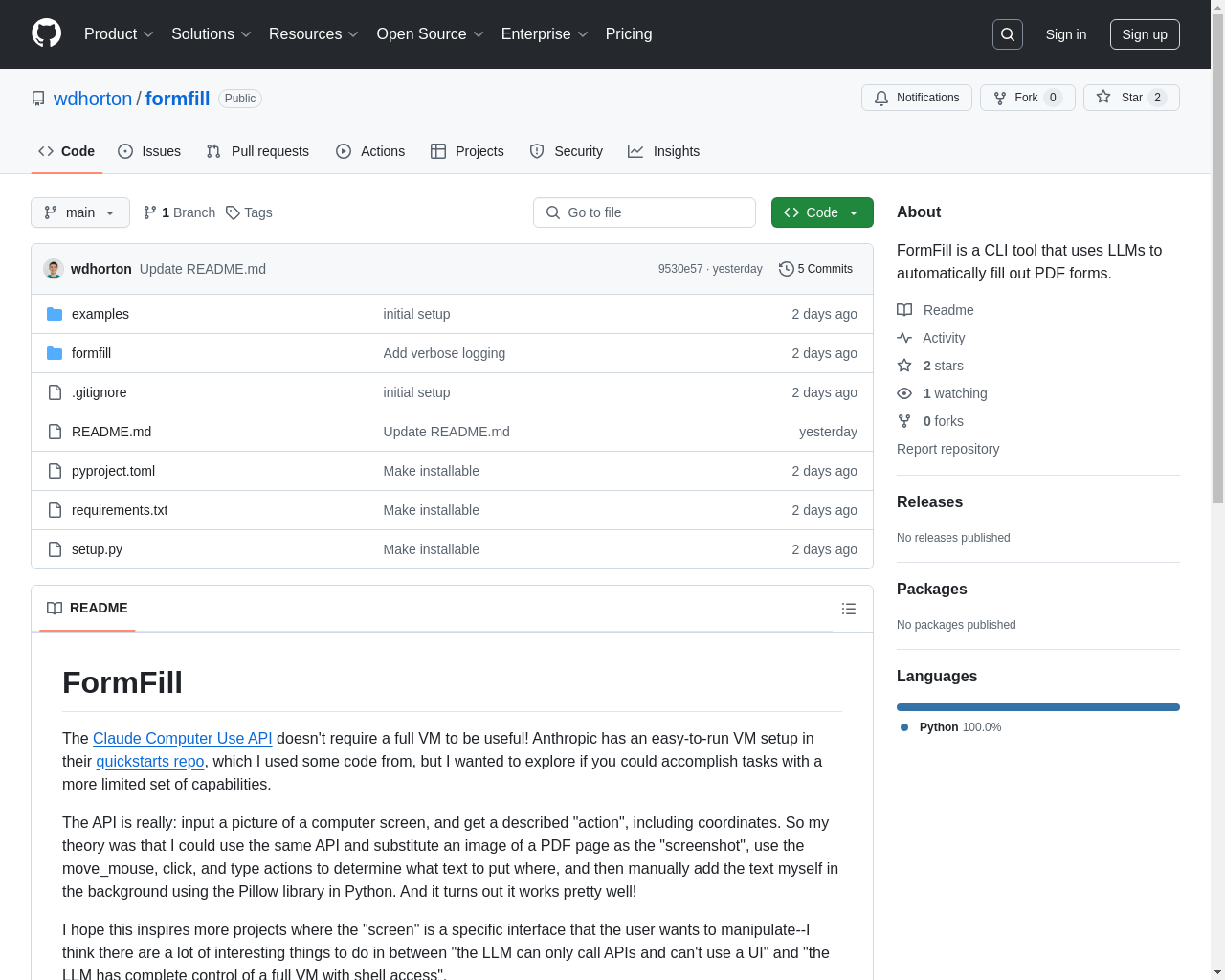1225x980 pixels.
Task: Open the green Code dropdown button
Action: 822,212
